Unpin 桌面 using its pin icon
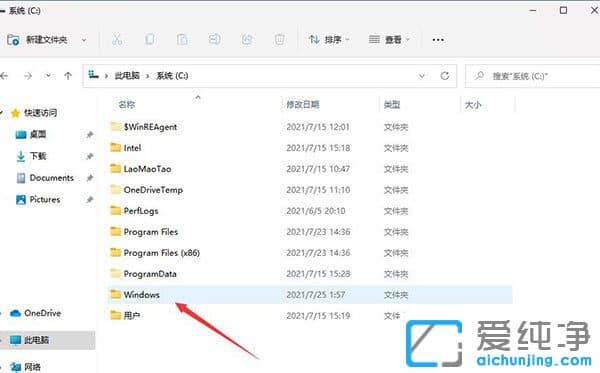This screenshot has height=373, width=600. click(x=90, y=135)
